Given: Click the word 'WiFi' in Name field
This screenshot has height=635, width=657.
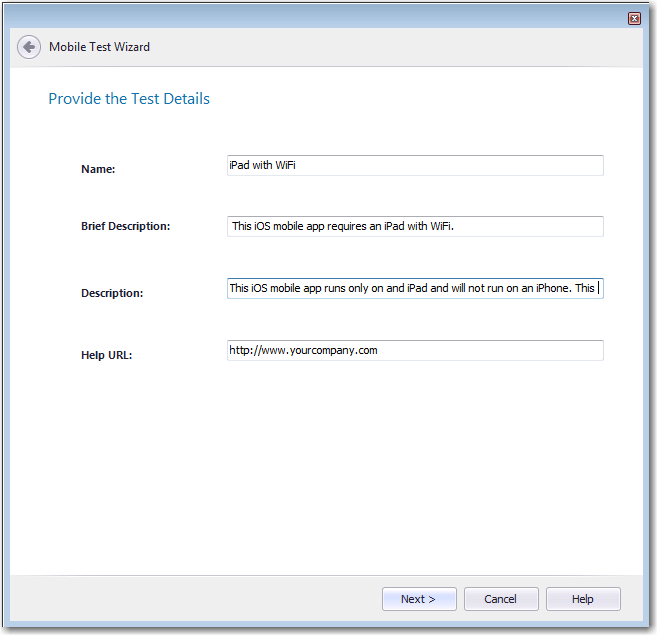Looking at the screenshot, I should coord(285,165).
